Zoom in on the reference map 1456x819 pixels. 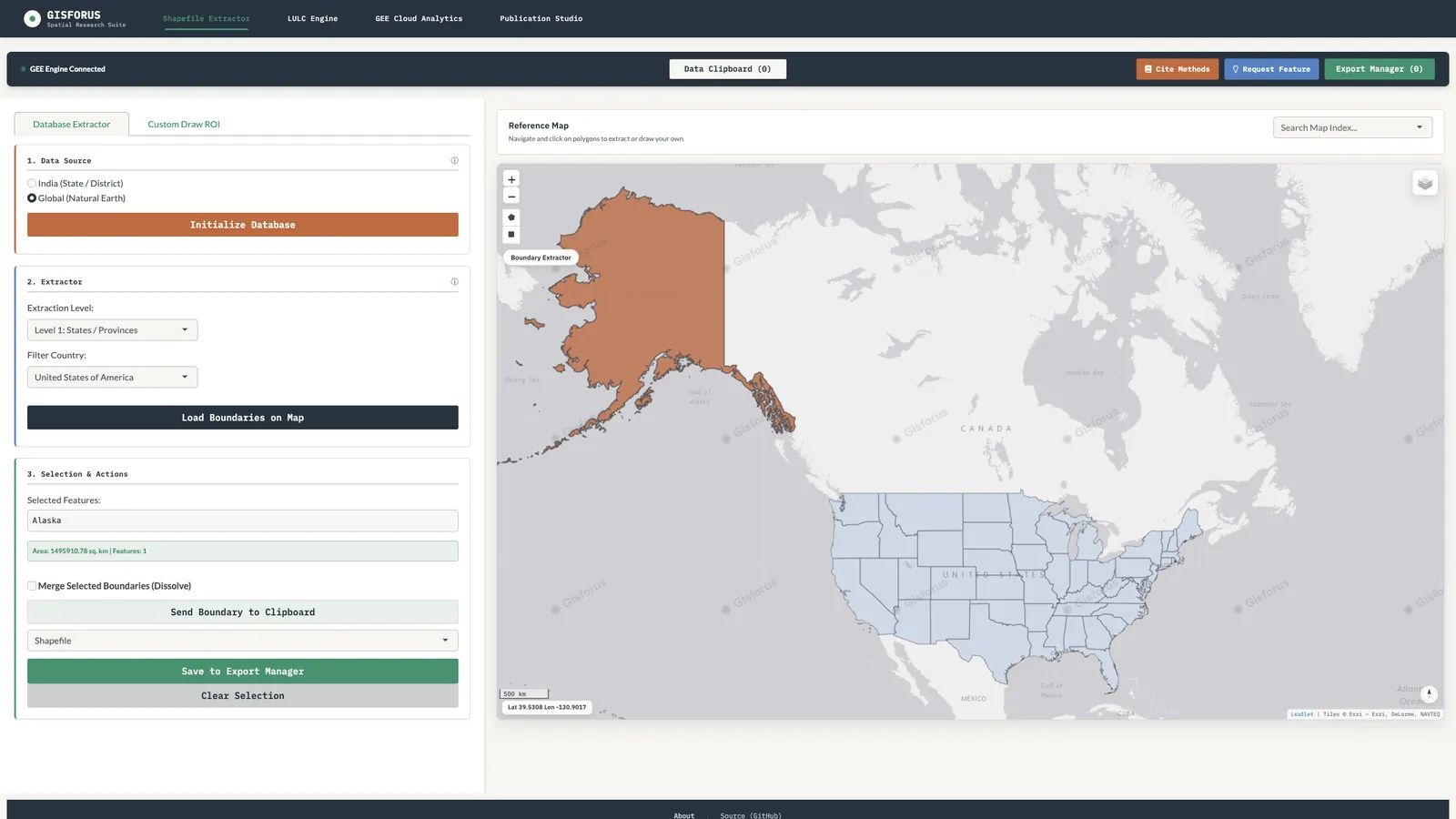coord(511,179)
